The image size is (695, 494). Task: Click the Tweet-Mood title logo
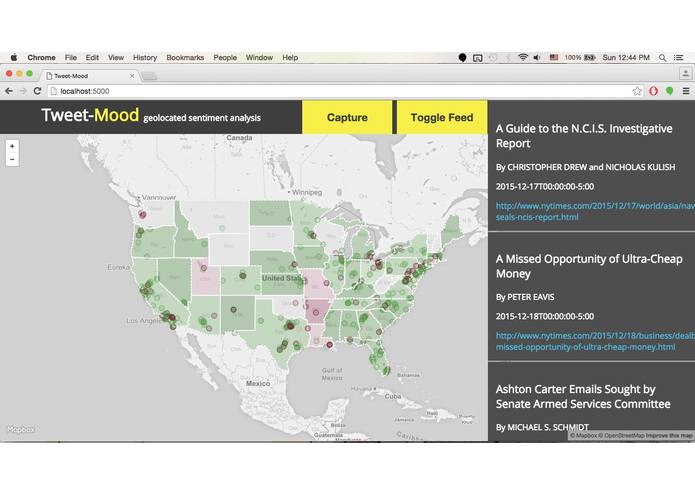[x=90, y=115]
